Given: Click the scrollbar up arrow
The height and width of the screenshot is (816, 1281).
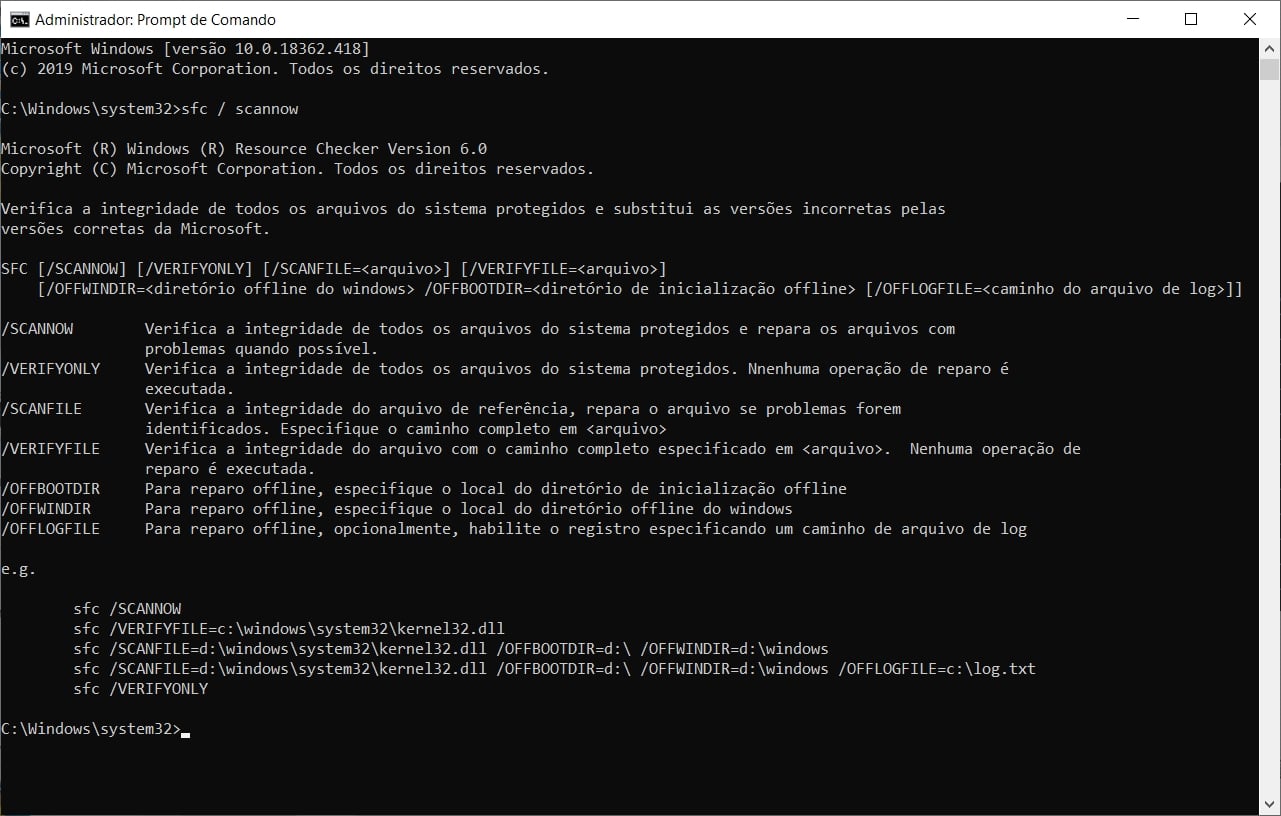Looking at the screenshot, I should (1269, 48).
